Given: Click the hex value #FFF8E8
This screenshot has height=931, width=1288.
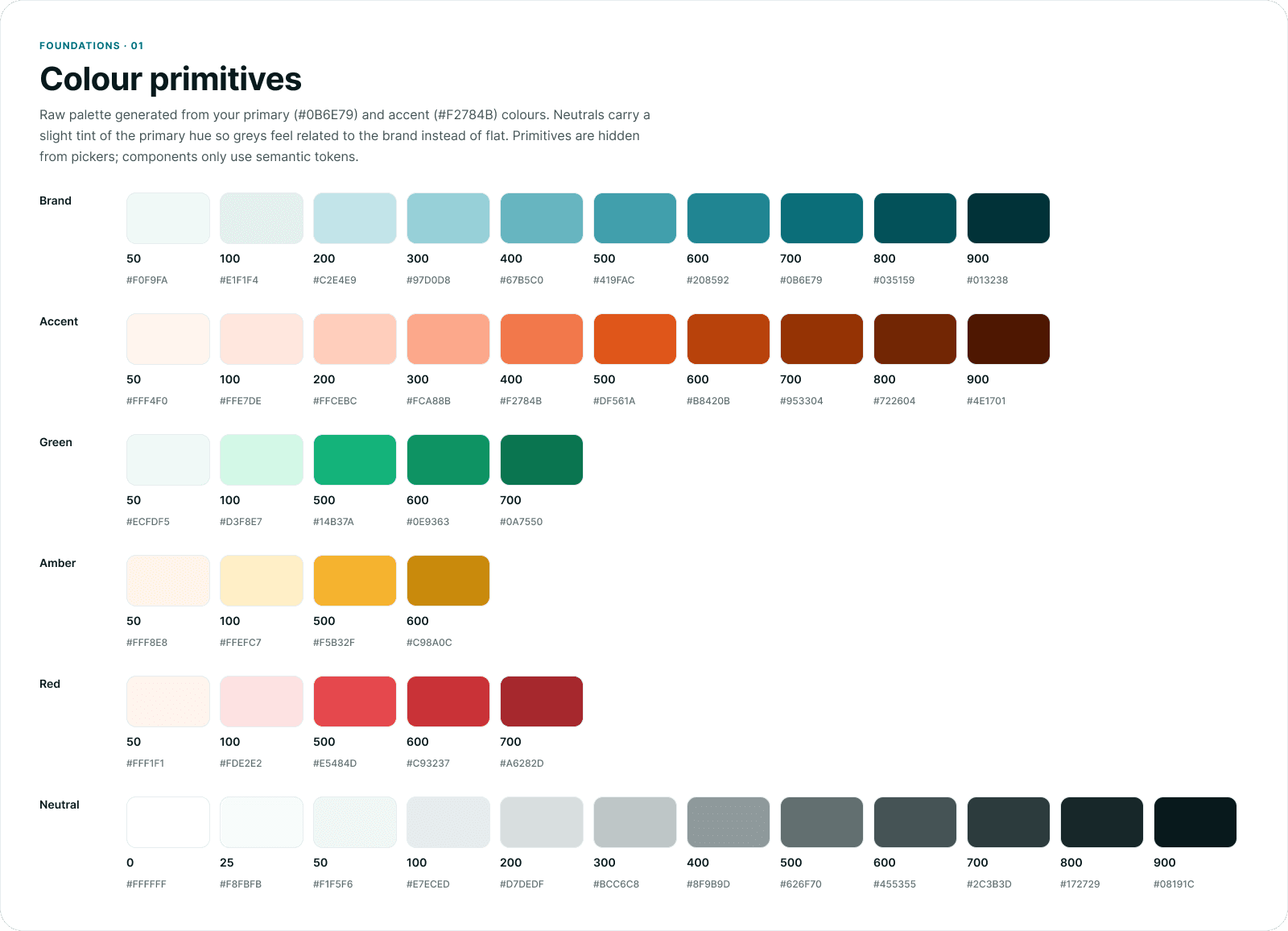Looking at the screenshot, I should coord(147,643).
